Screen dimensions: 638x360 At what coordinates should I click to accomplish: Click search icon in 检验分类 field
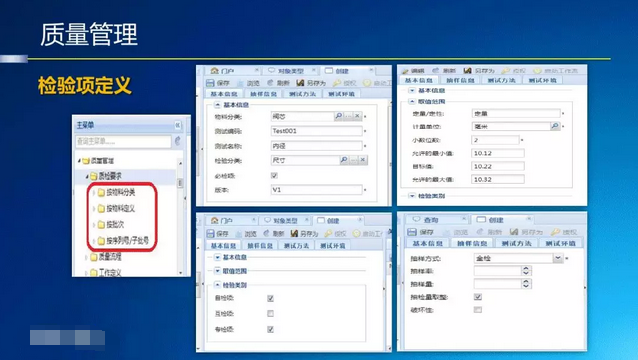[344, 160]
